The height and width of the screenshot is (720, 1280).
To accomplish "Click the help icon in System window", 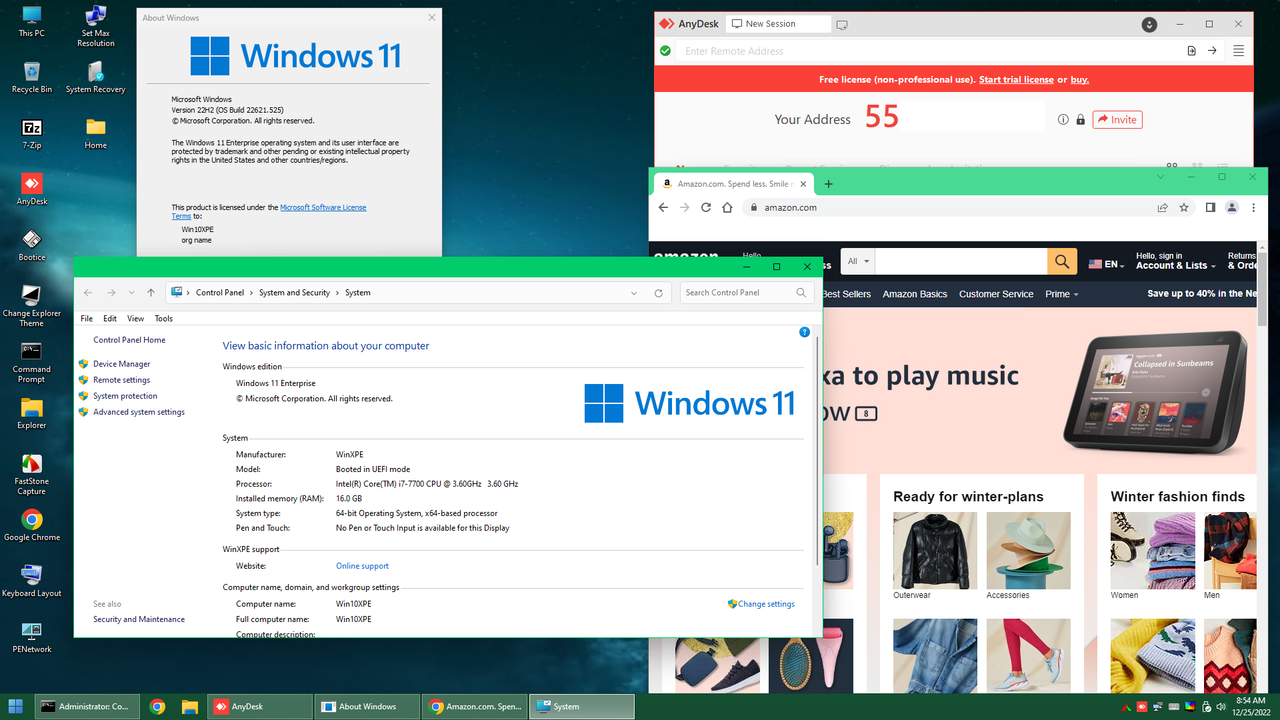I will coord(804,332).
